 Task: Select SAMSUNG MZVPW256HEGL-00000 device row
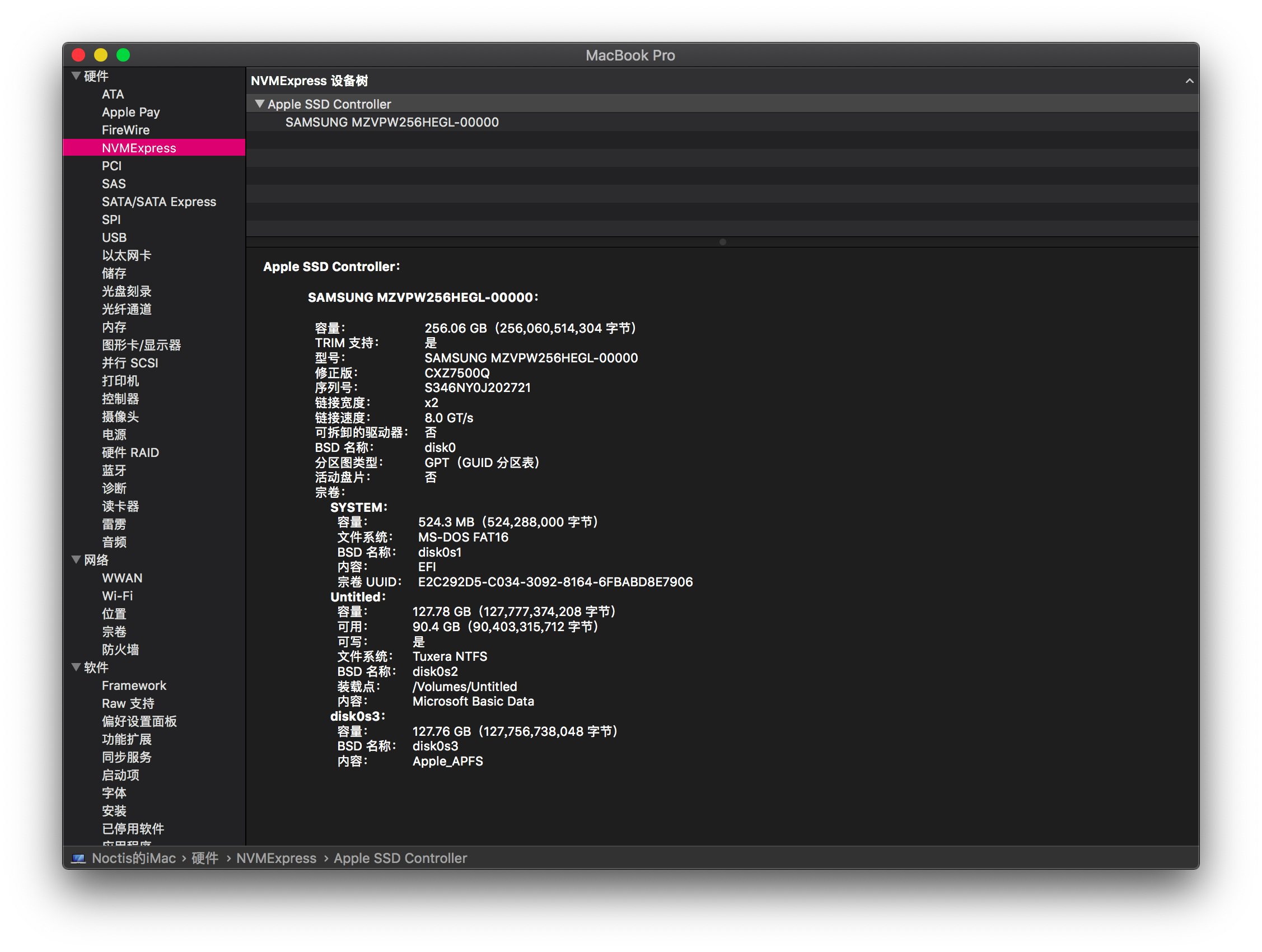click(x=391, y=122)
